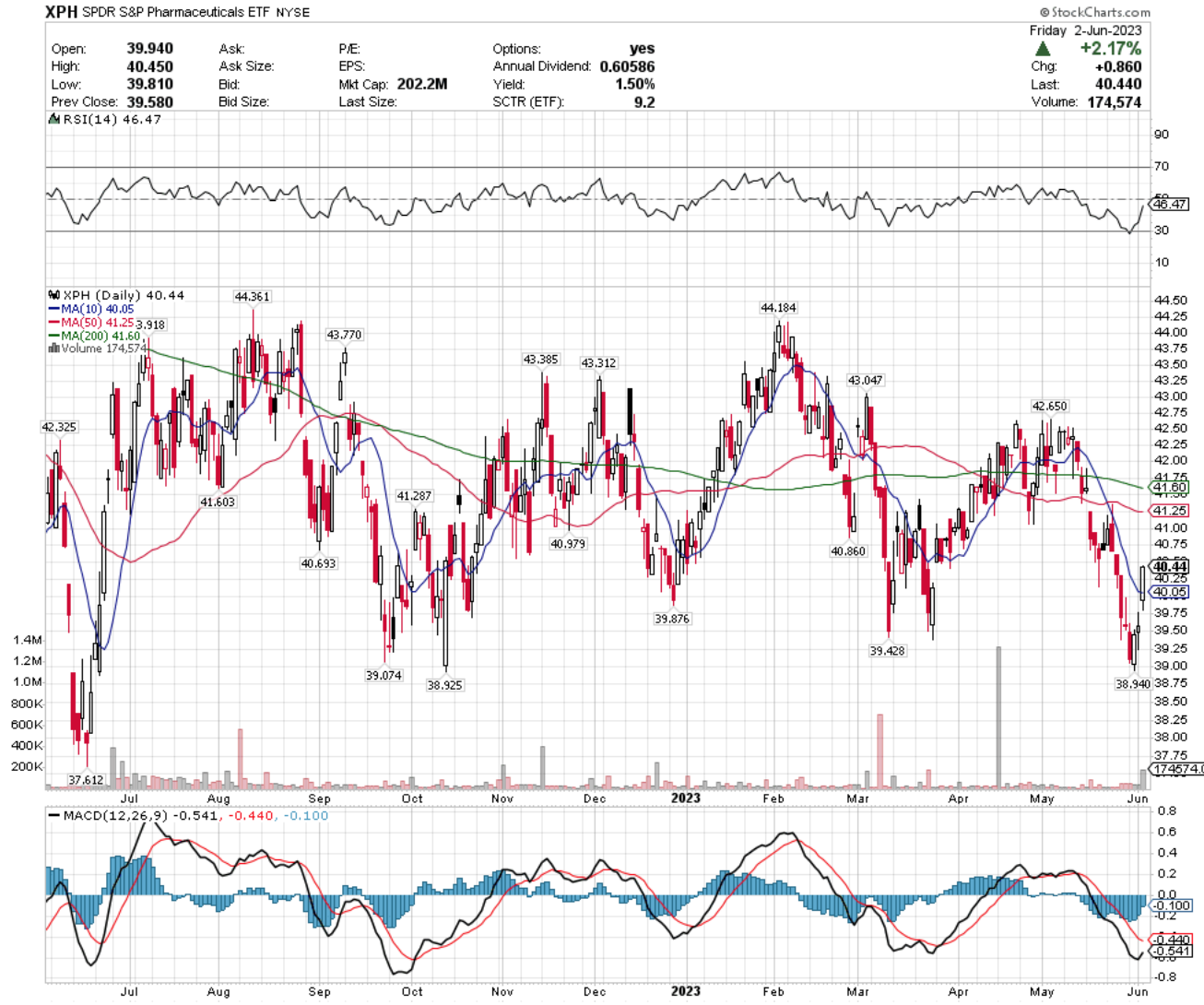The height and width of the screenshot is (1005, 1204).
Task: Click the tallest gray volume bar in April
Action: (998, 717)
